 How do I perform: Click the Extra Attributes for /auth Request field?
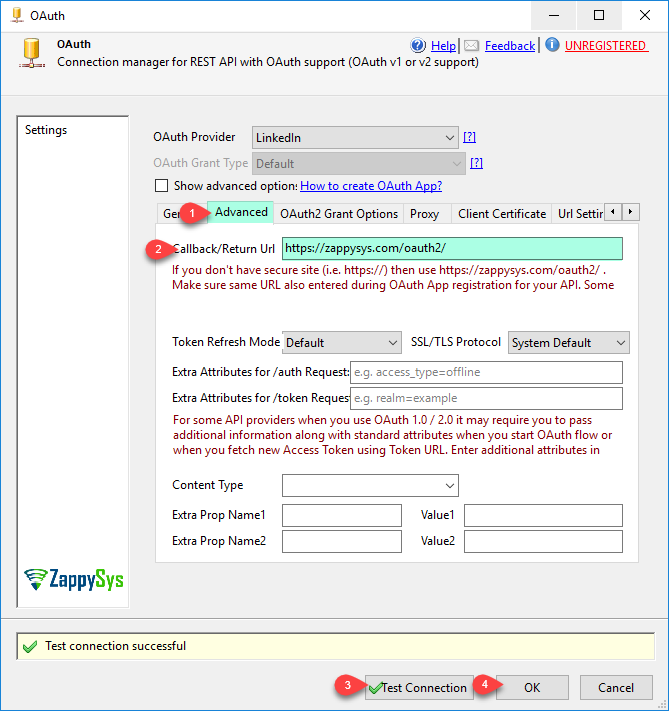[486, 372]
